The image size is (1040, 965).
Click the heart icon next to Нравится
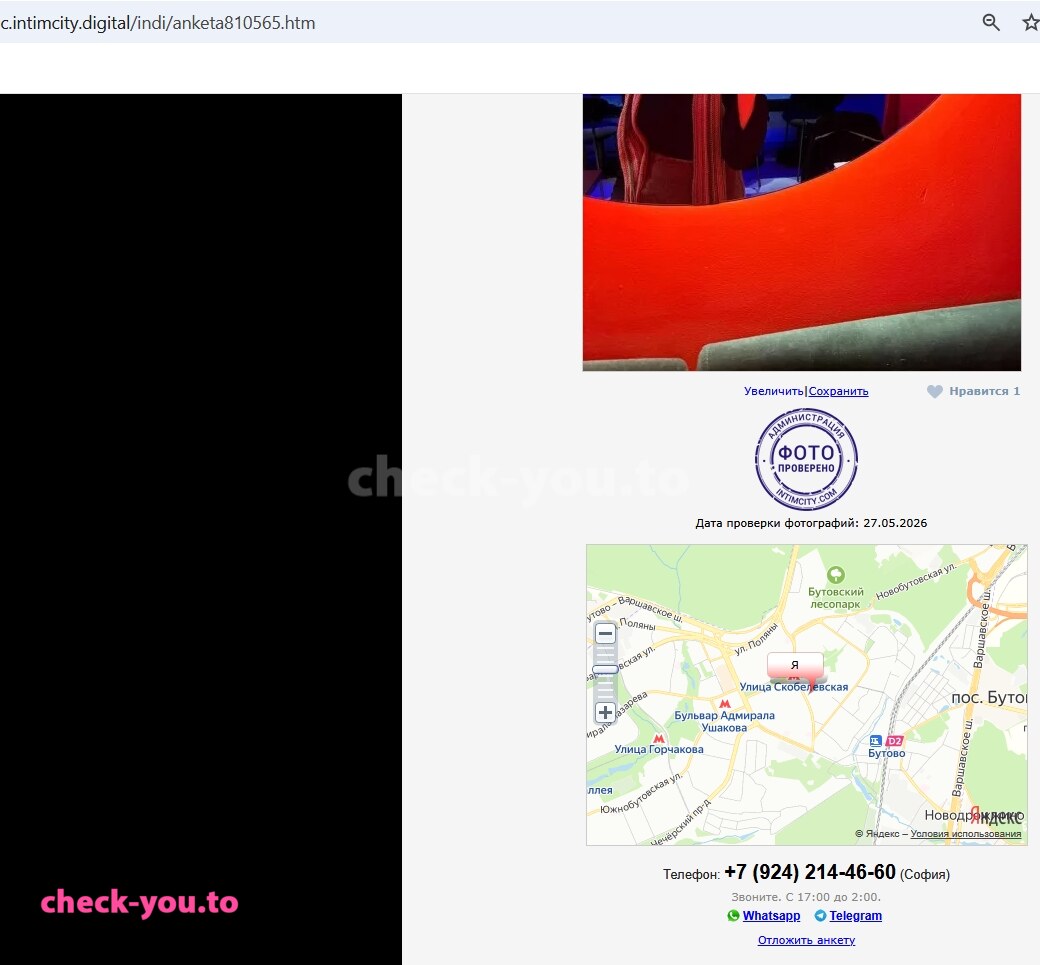(935, 391)
